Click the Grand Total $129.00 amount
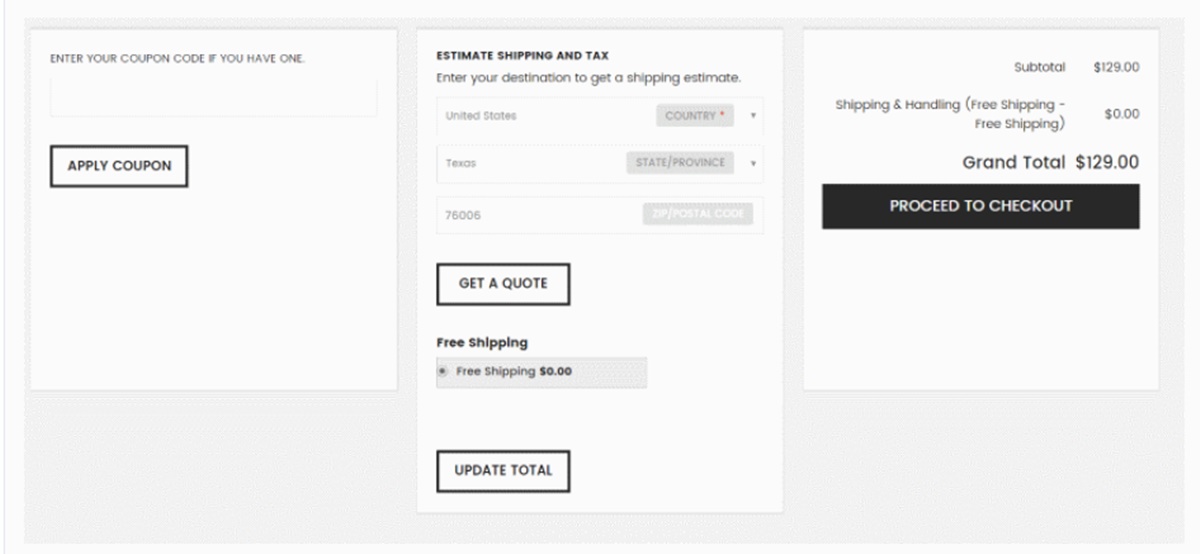This screenshot has width=1200, height=554. 1107,163
